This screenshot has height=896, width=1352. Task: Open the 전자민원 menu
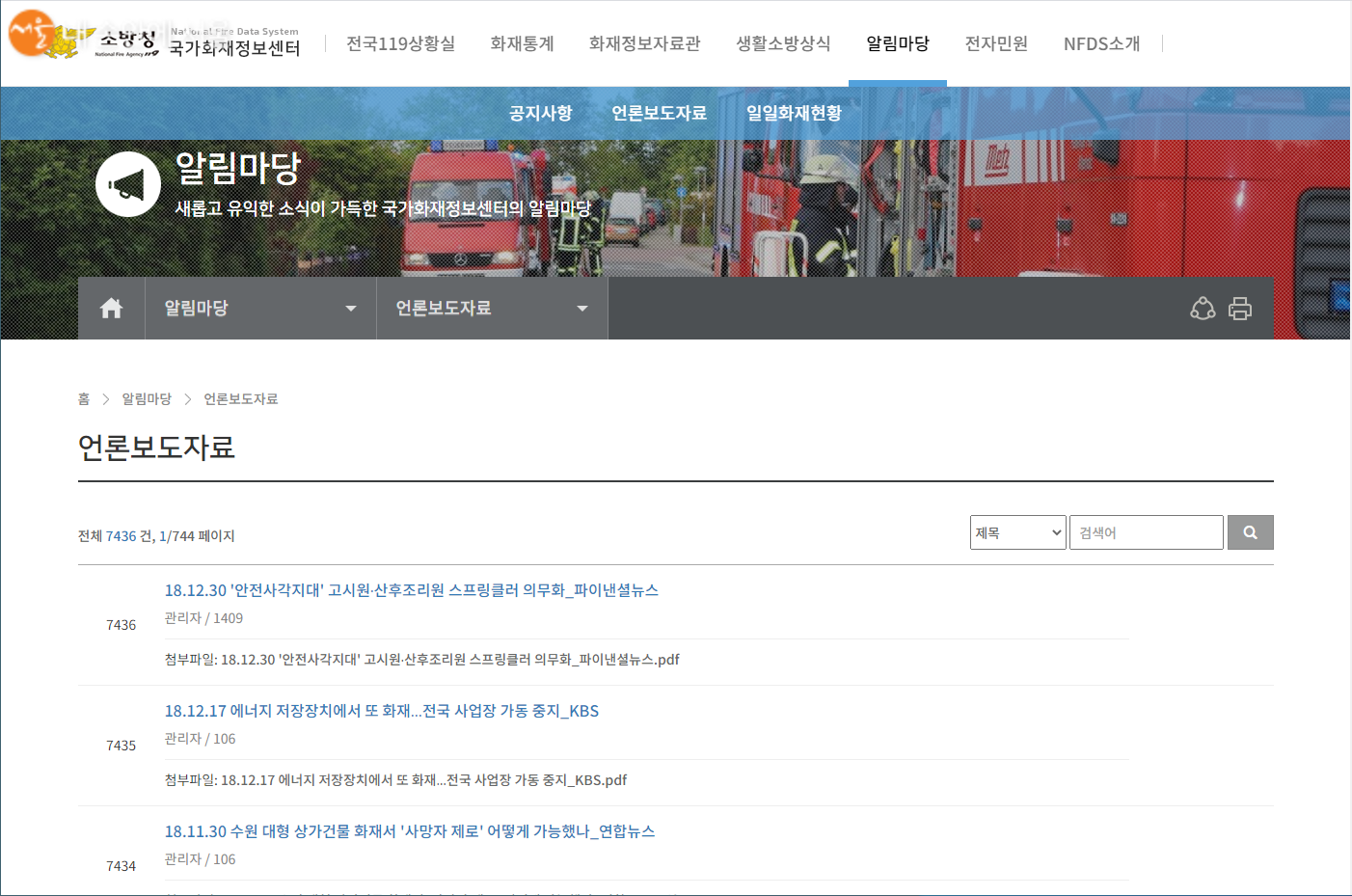click(x=996, y=43)
